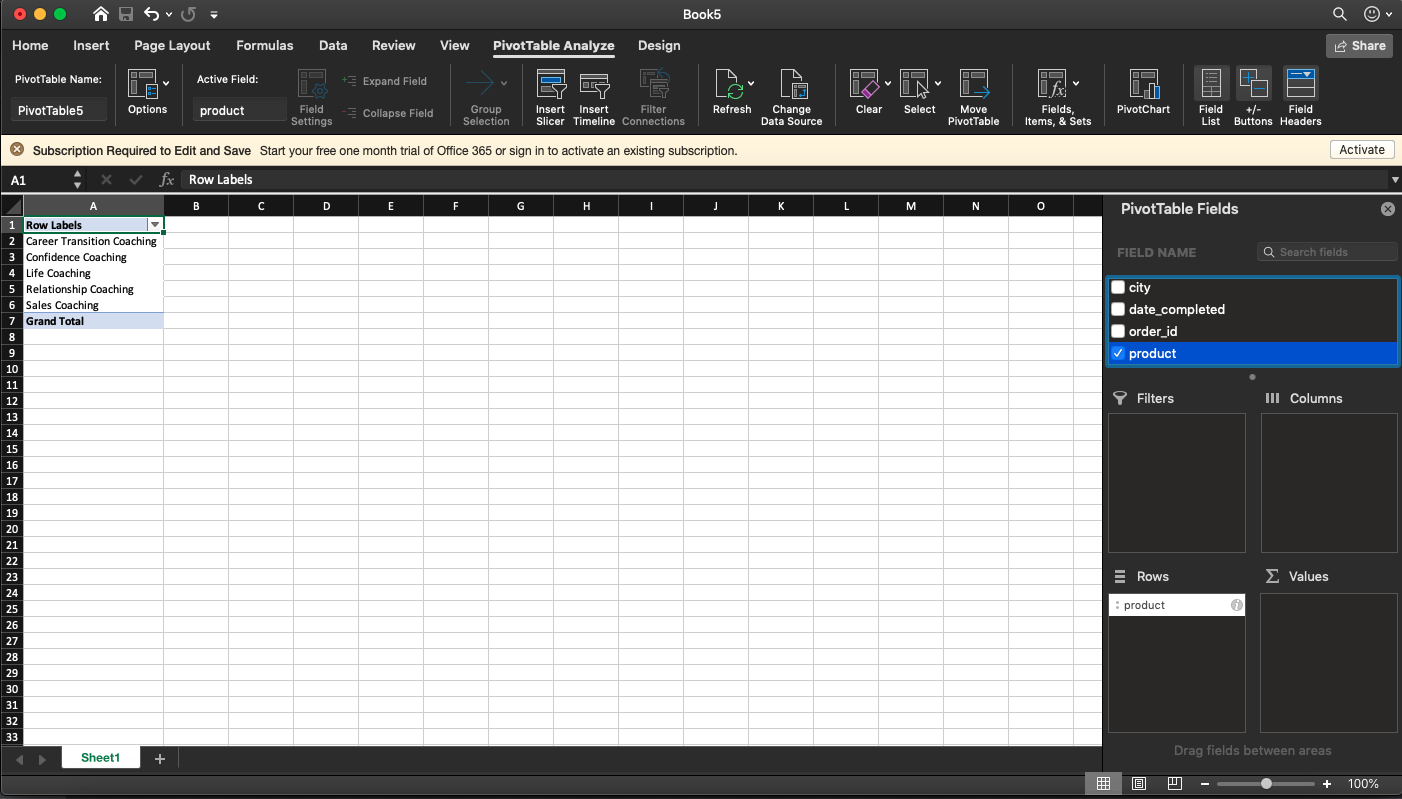Click the PivotTable Name input field
This screenshot has width=1402, height=799.
59,110
